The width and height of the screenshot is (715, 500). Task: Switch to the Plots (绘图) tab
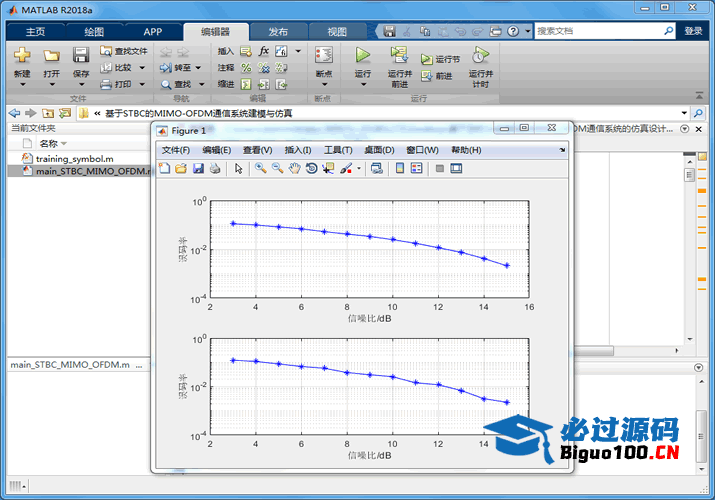point(94,31)
